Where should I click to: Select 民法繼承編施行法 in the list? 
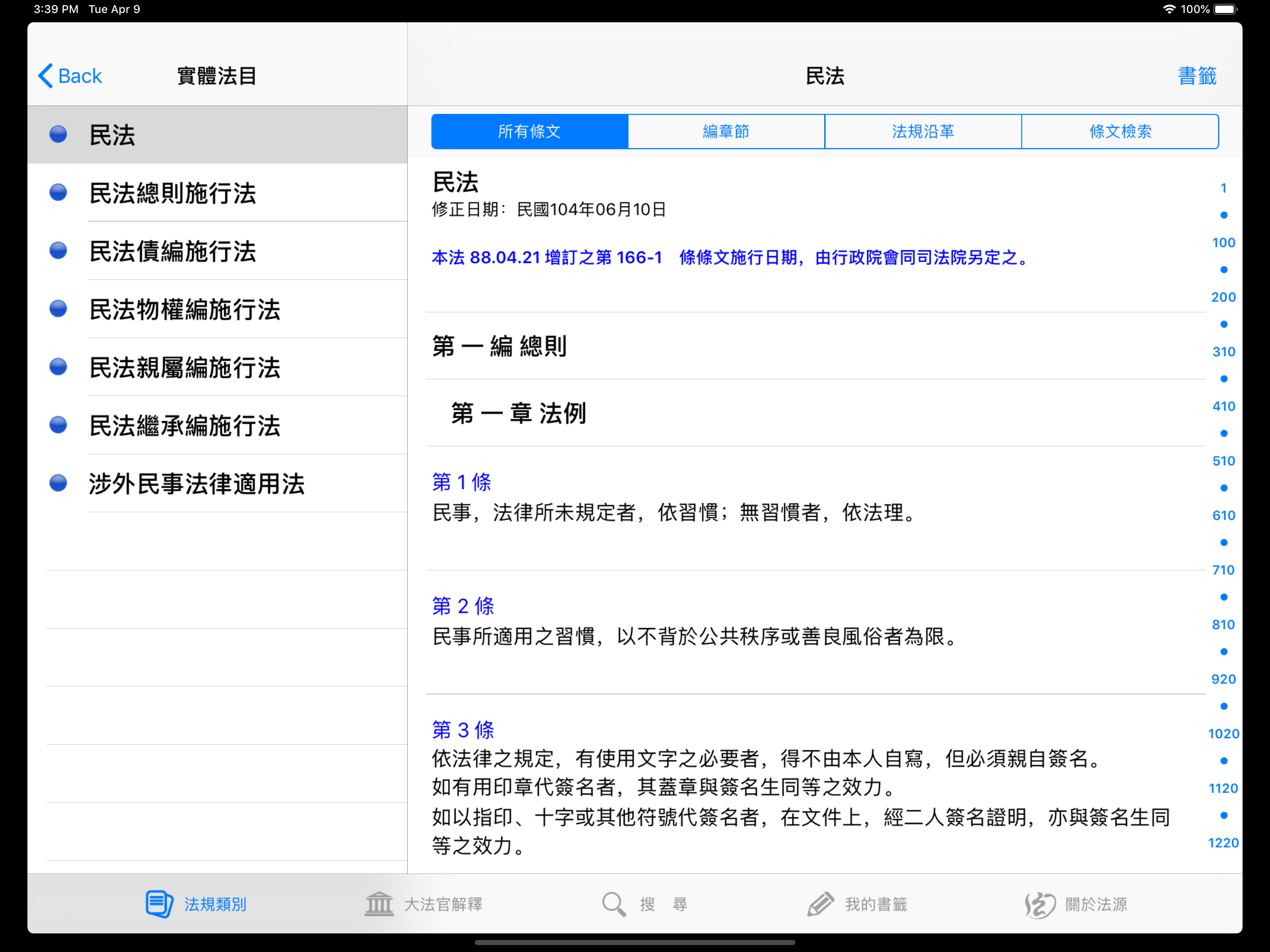pos(218,425)
